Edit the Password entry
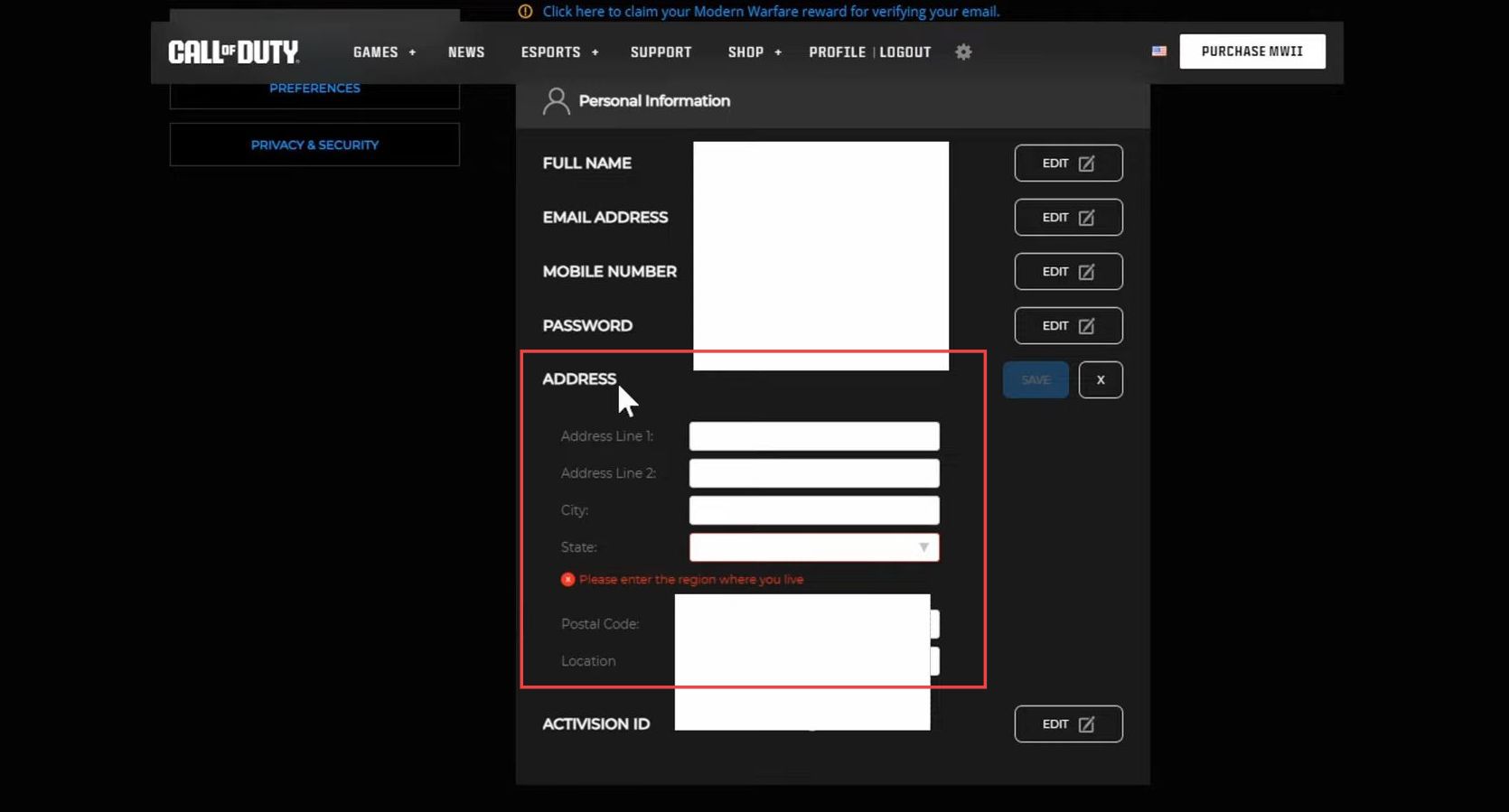This screenshot has width=1509, height=812. coord(1068,326)
